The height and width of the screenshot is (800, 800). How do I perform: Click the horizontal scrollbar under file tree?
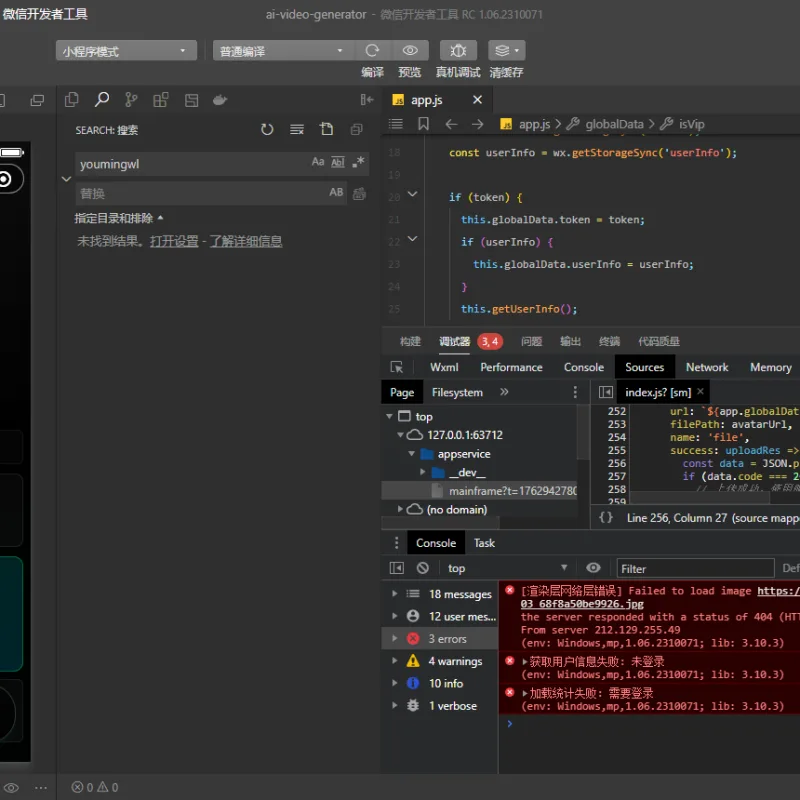(441, 522)
